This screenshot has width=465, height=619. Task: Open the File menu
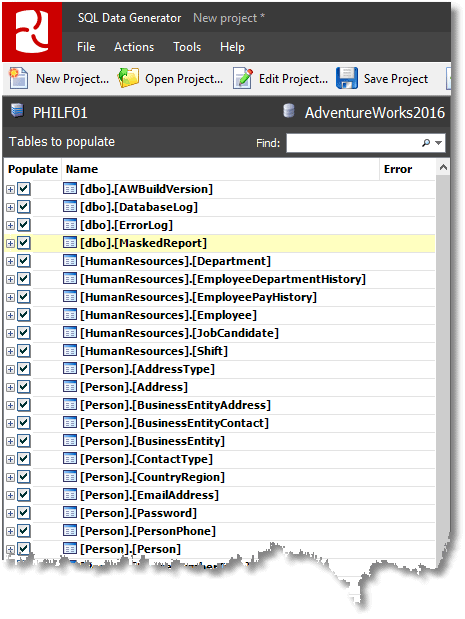click(86, 47)
